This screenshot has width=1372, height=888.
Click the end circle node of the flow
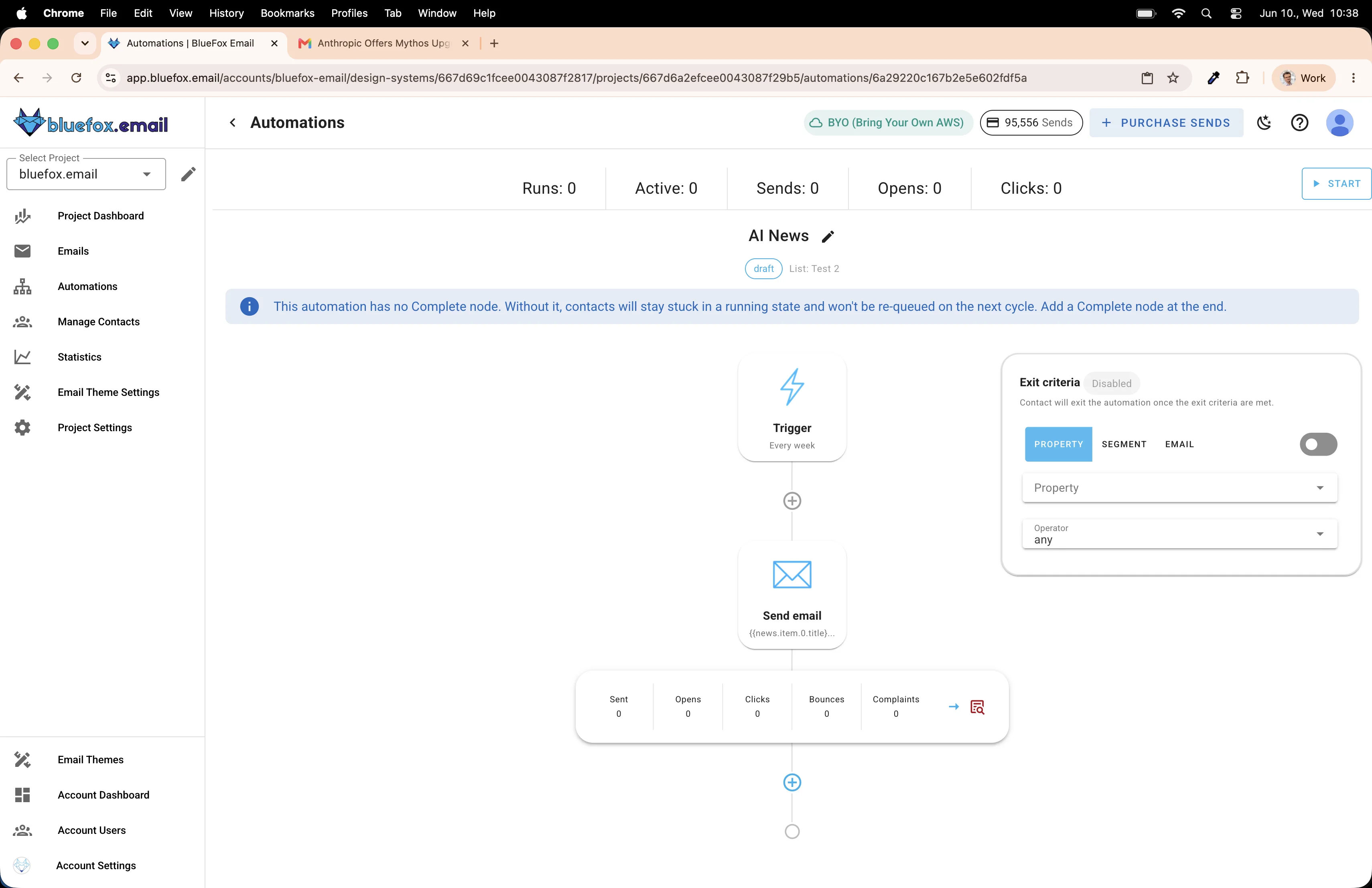pos(792,831)
